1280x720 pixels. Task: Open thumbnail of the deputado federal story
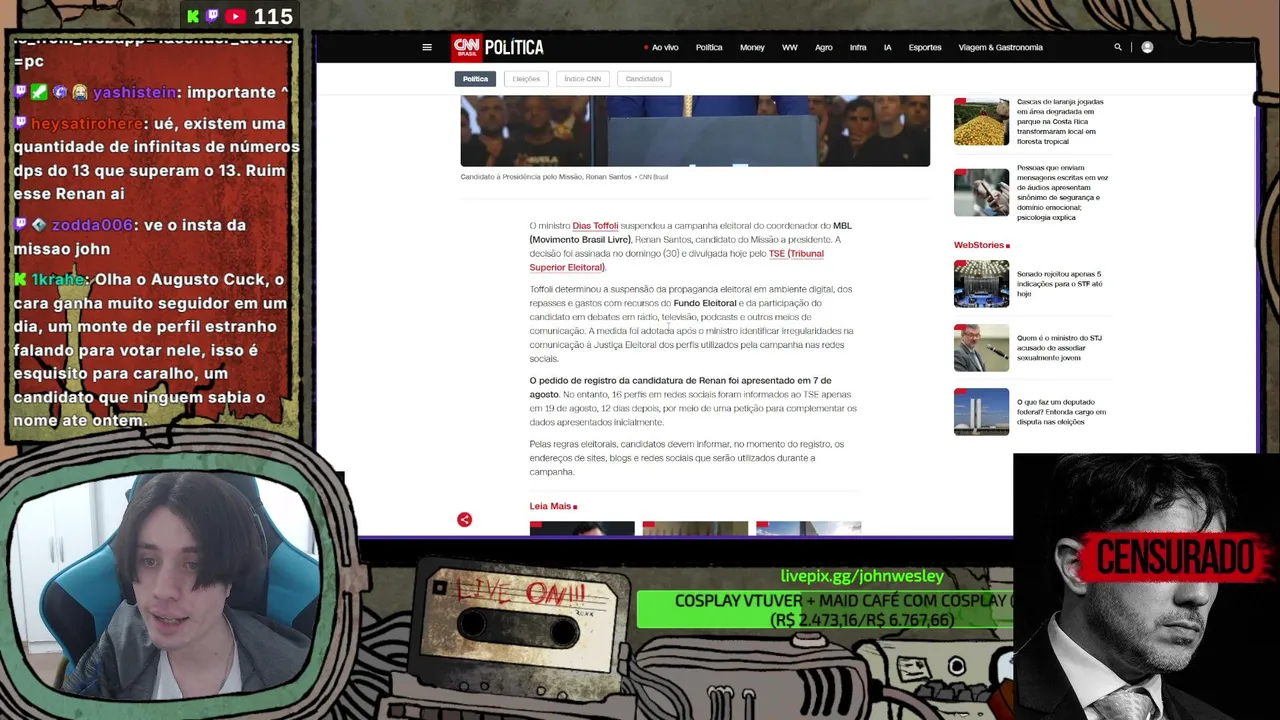981,412
